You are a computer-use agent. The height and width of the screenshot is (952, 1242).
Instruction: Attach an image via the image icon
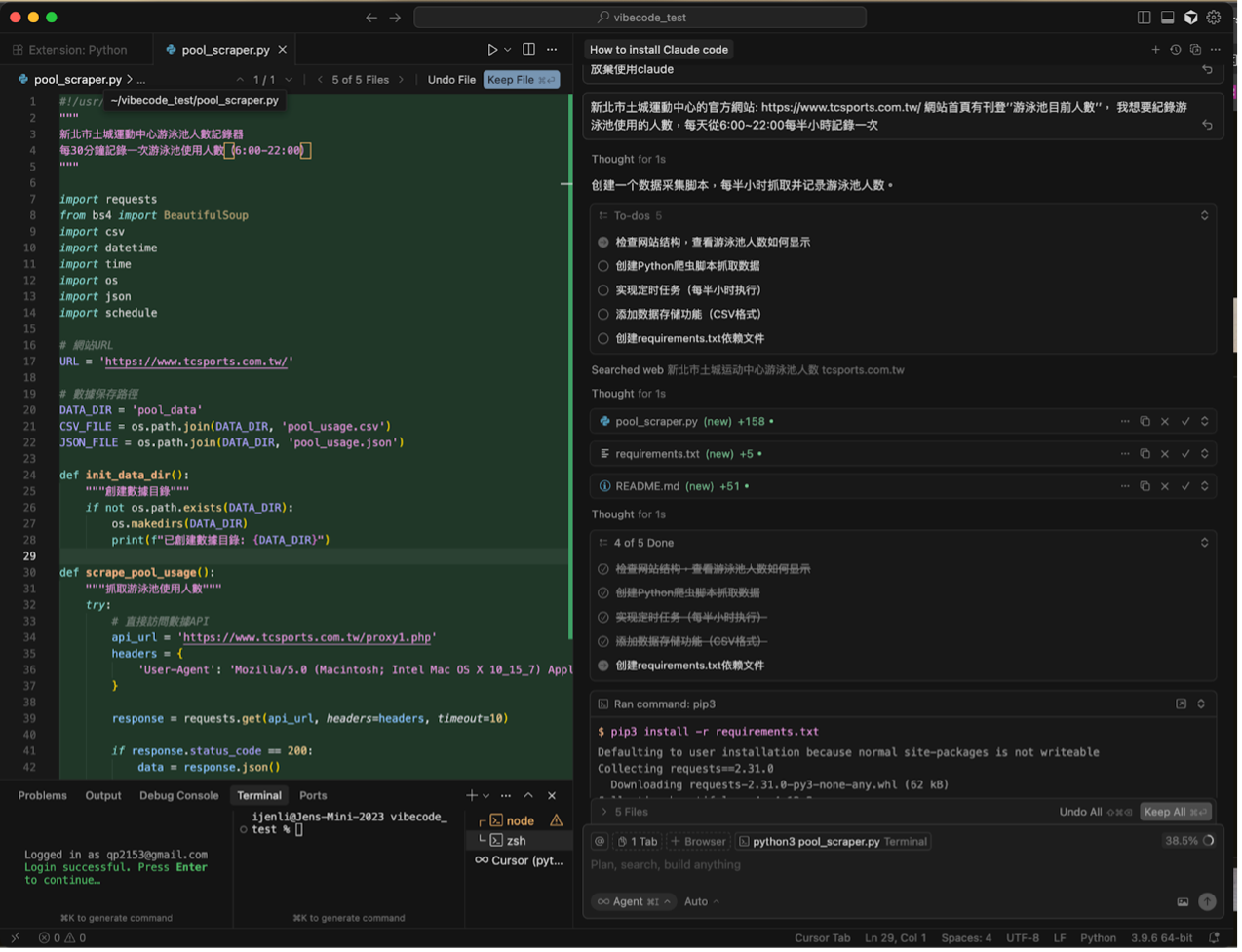pyautogui.click(x=1183, y=902)
